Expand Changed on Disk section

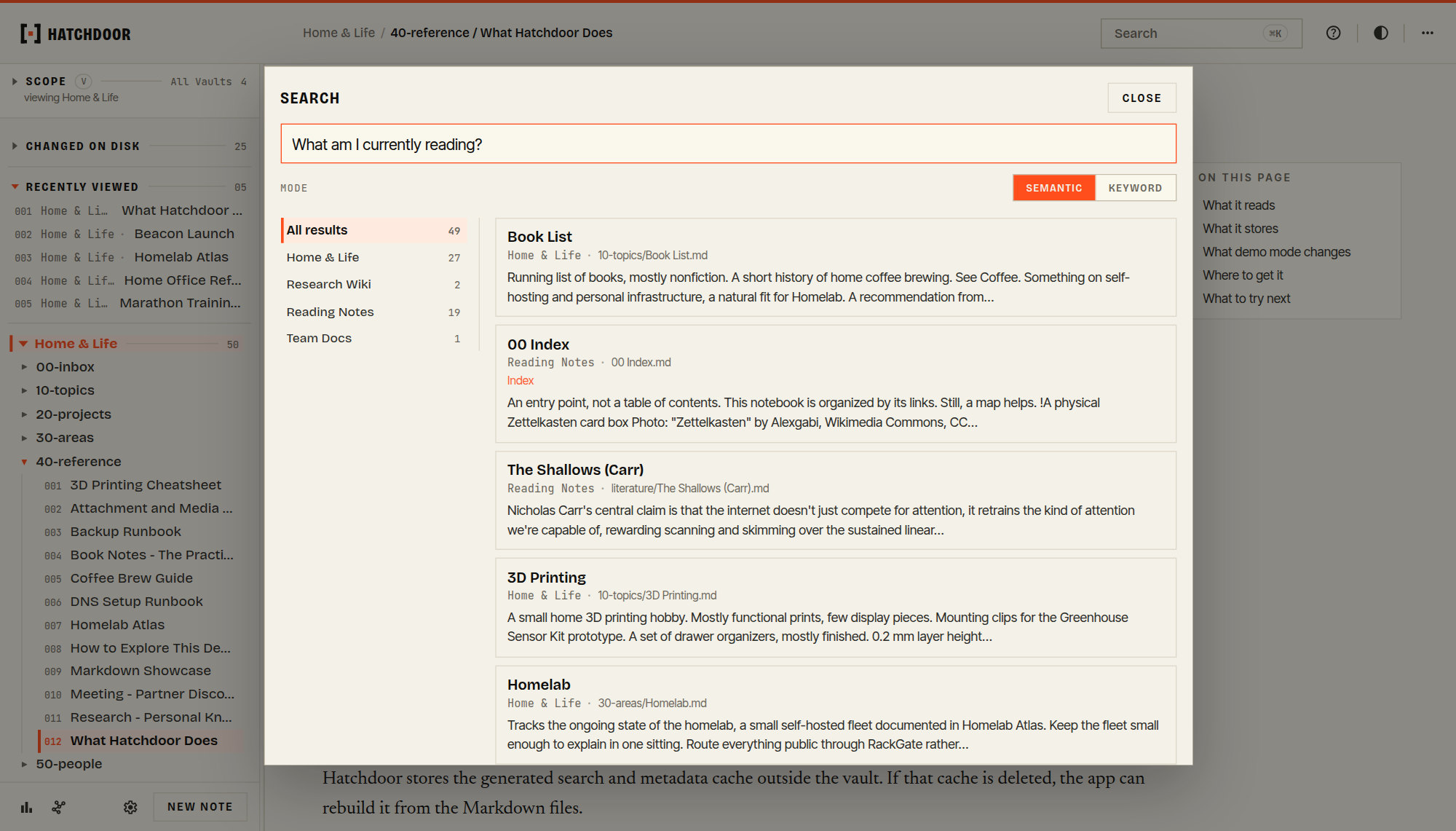tap(15, 146)
